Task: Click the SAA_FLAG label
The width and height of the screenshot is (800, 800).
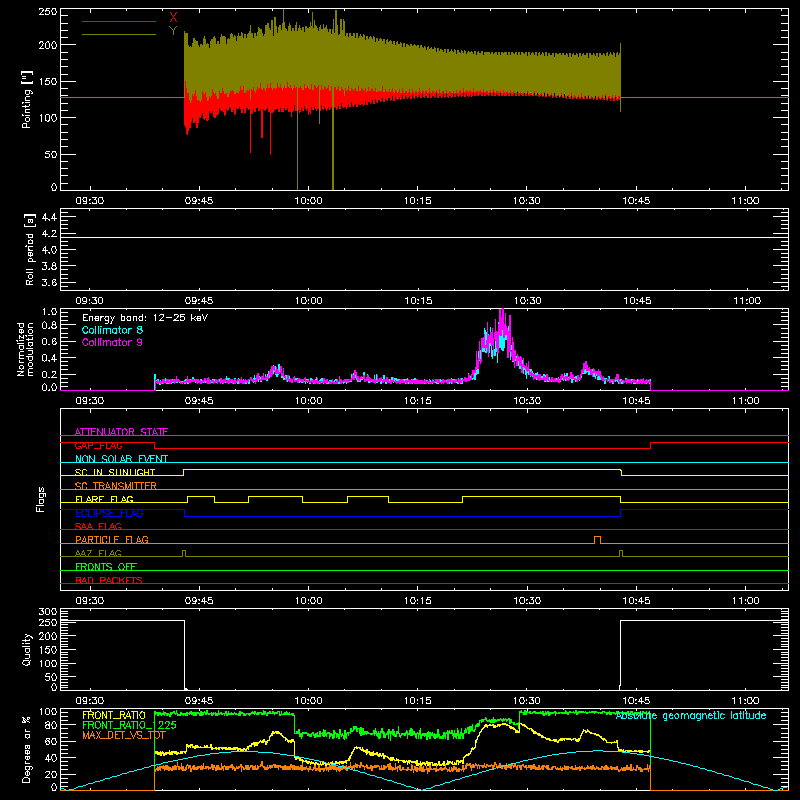Action: pyautogui.click(x=98, y=526)
